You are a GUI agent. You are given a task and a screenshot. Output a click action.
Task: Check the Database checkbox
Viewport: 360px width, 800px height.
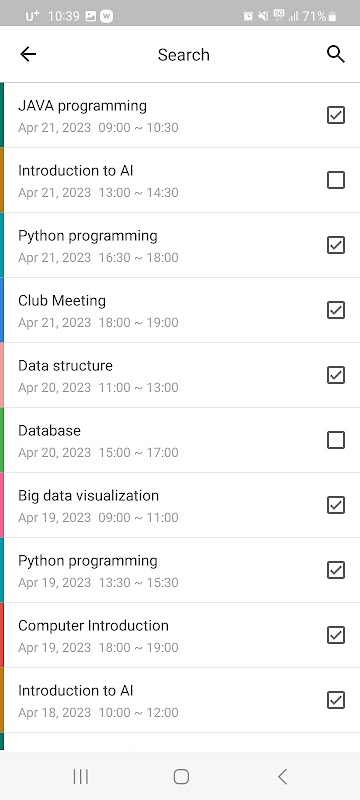click(336, 440)
